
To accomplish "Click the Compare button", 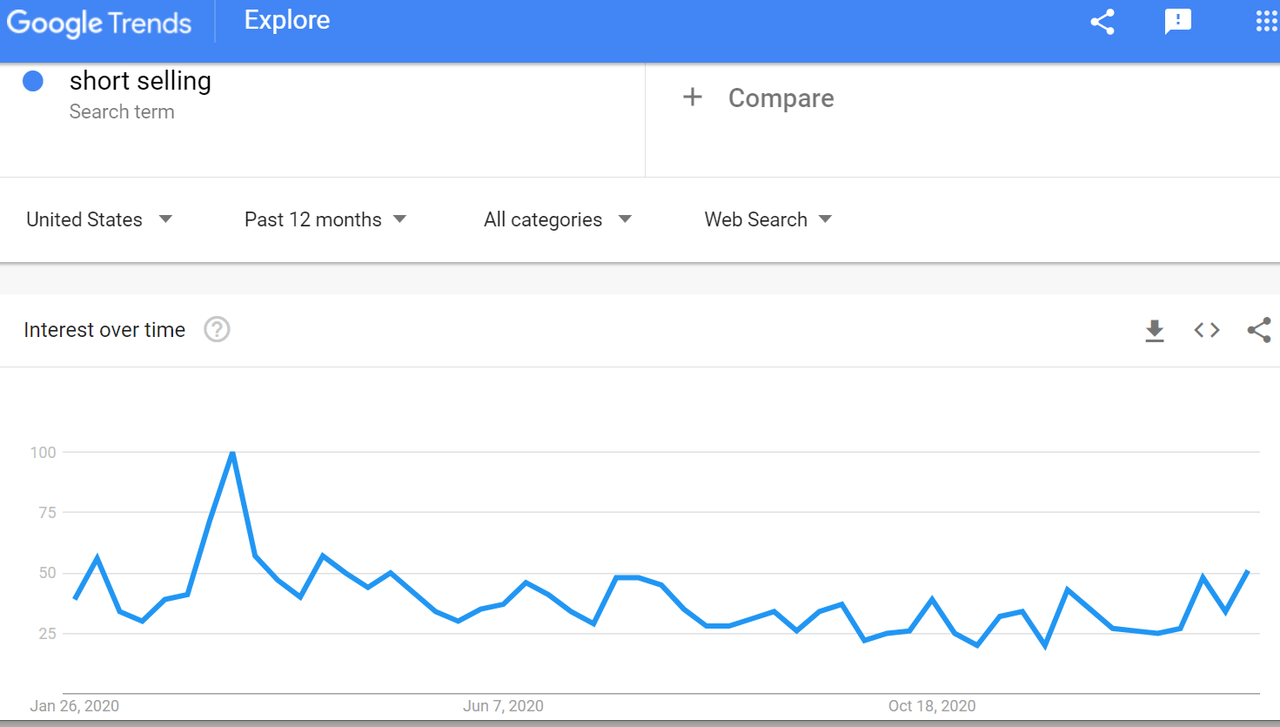I will pyautogui.click(x=780, y=98).
